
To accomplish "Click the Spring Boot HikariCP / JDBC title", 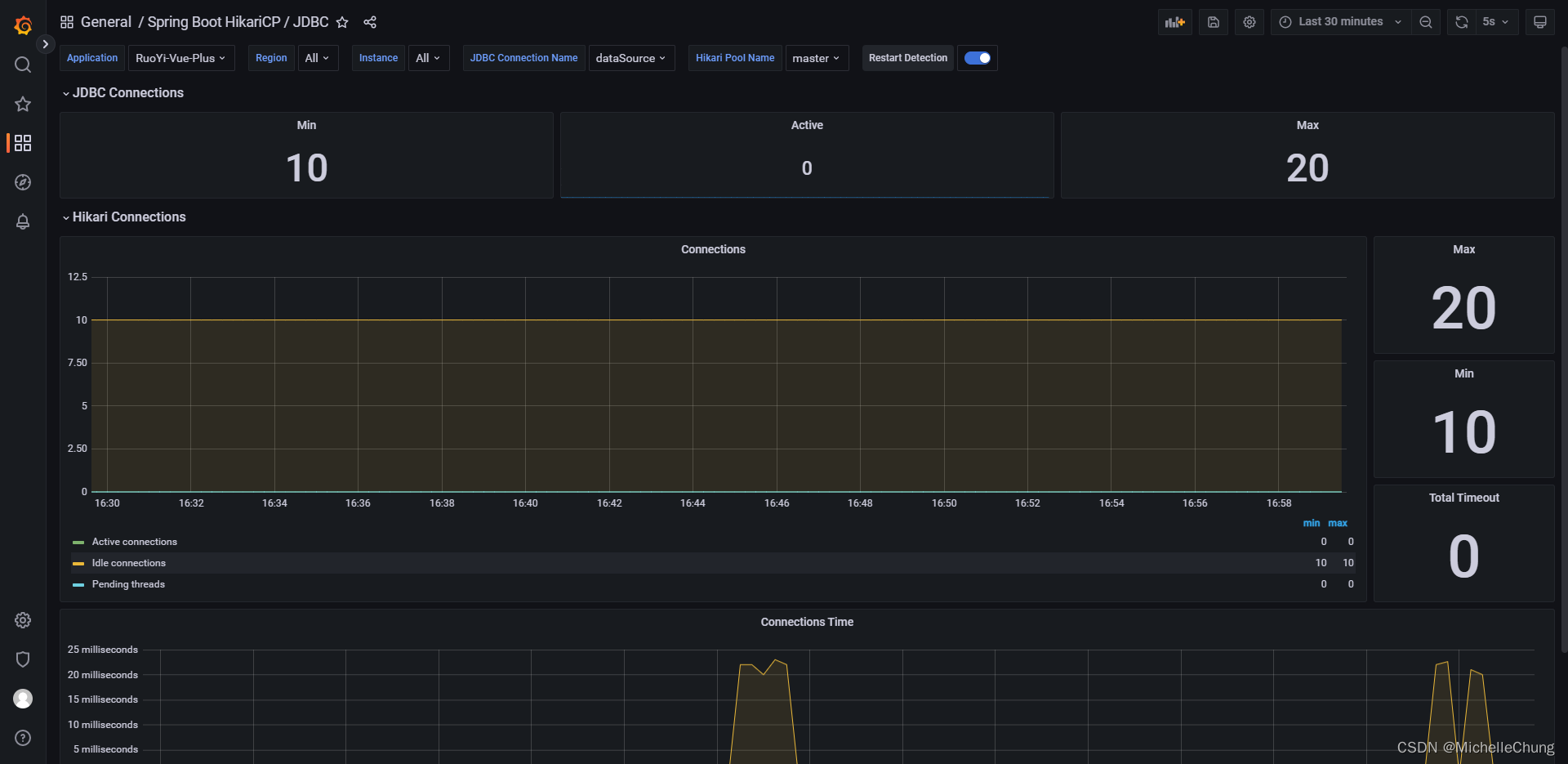I will point(238,22).
